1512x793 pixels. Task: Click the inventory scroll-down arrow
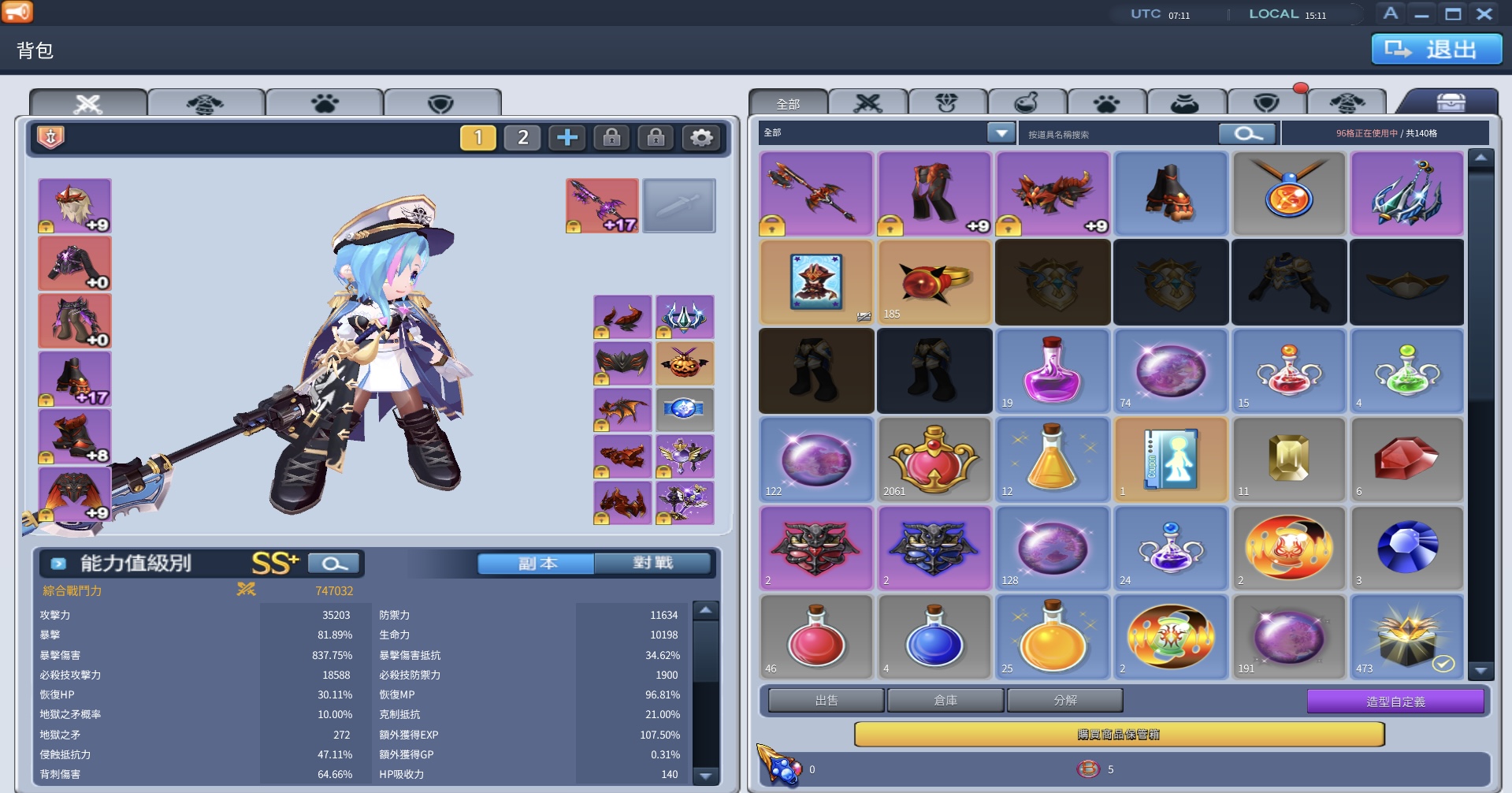tap(1481, 670)
